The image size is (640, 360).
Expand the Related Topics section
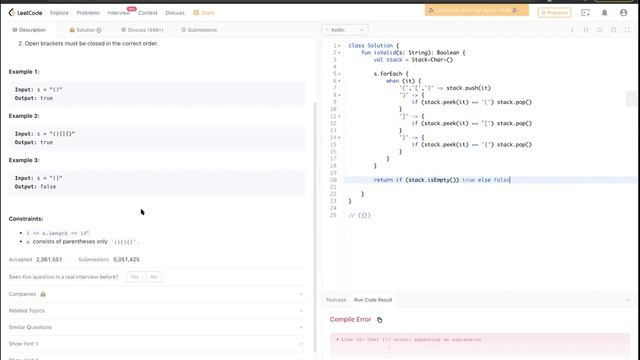(156, 311)
